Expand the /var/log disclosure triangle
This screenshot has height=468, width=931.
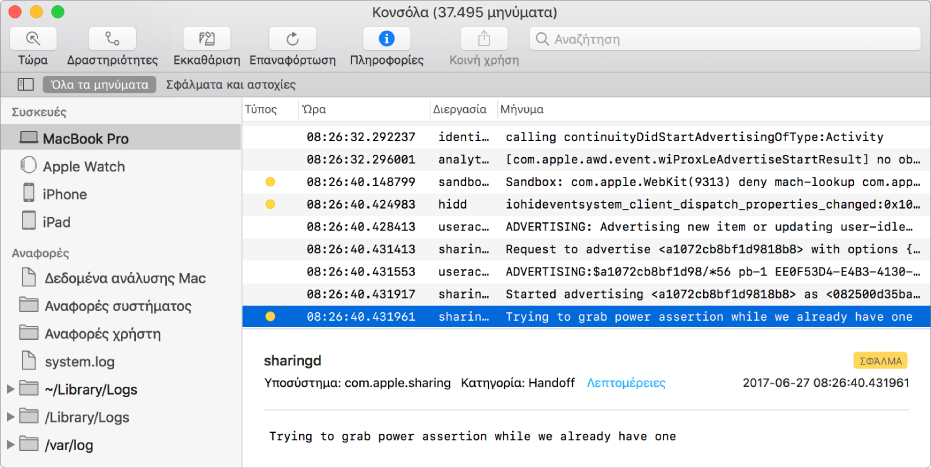pos(10,445)
